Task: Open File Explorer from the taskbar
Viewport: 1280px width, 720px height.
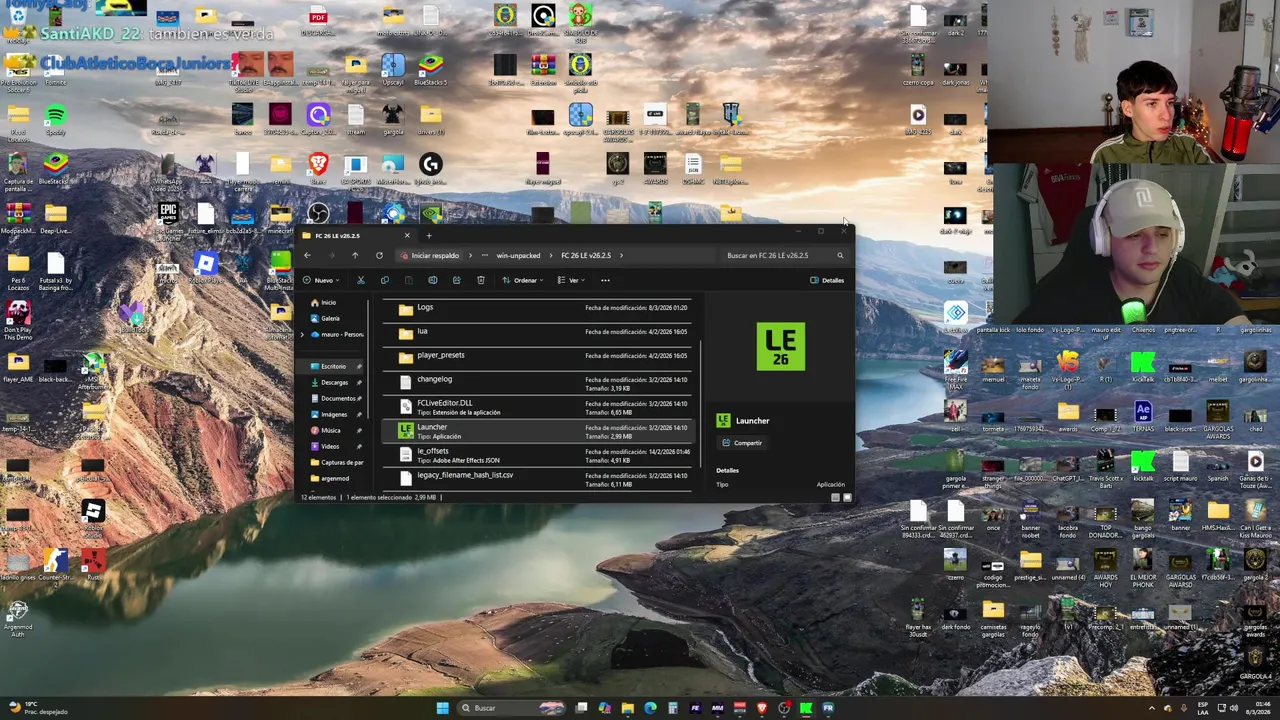Action: (627, 708)
